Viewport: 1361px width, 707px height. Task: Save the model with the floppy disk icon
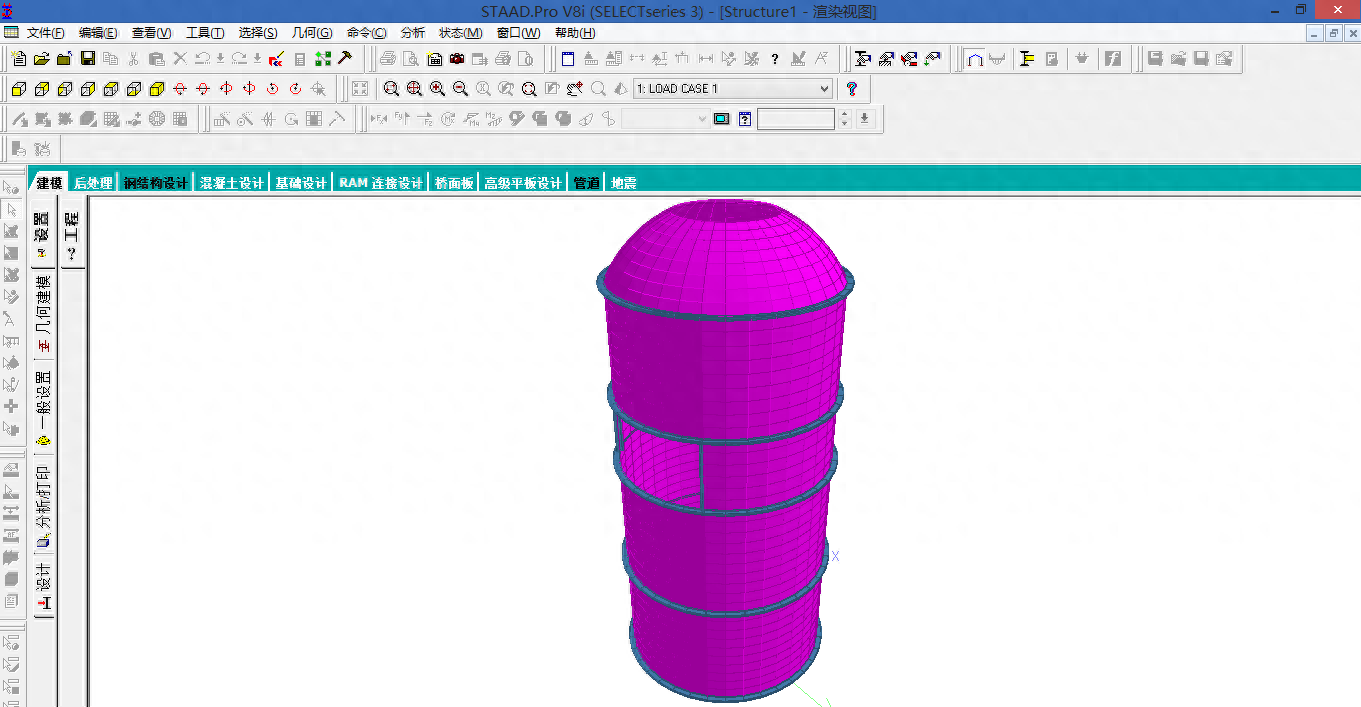click(x=87, y=59)
